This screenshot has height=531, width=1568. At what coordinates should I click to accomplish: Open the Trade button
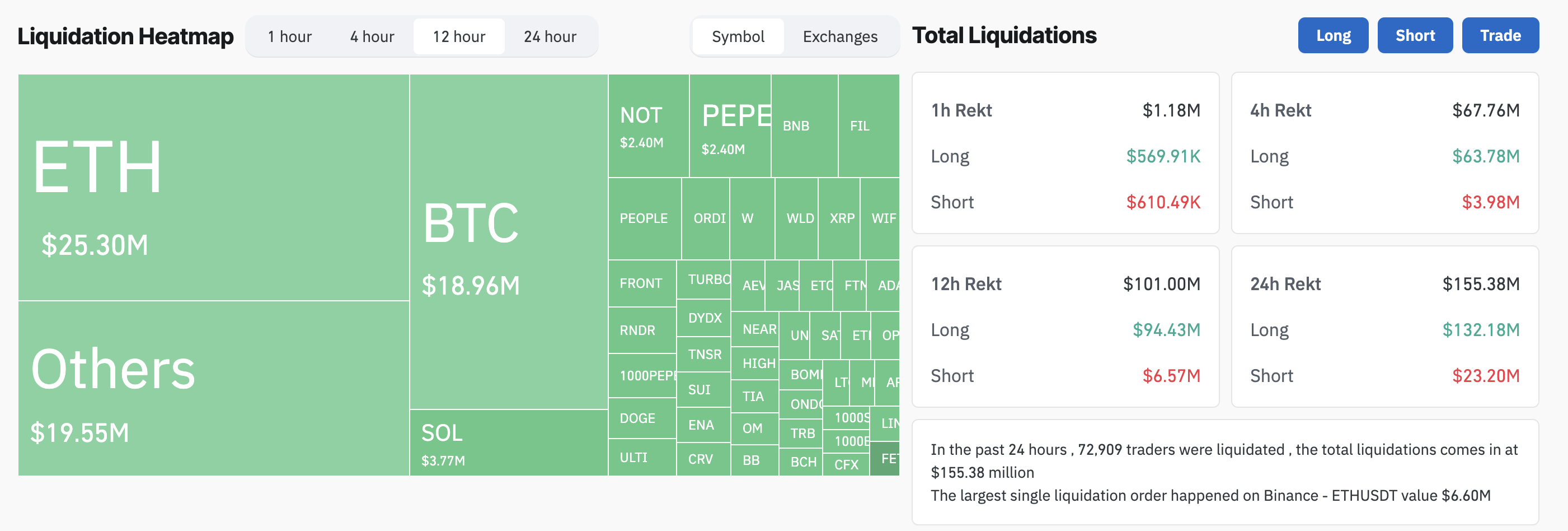pos(1500,35)
